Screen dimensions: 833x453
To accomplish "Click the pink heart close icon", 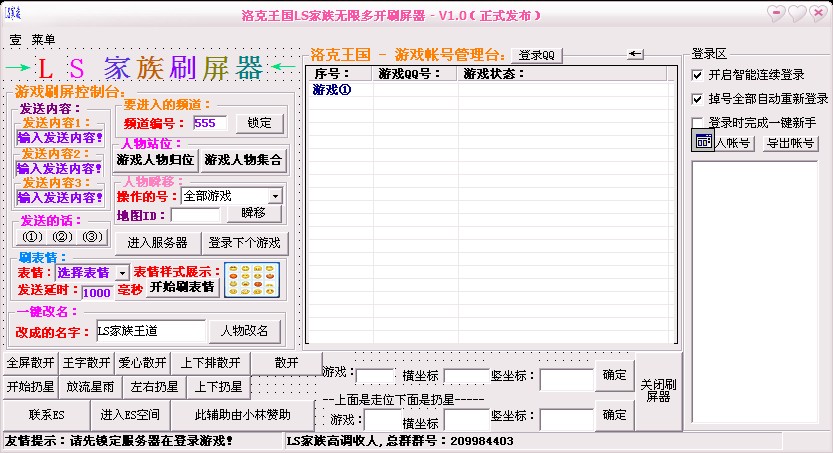I will point(818,13).
